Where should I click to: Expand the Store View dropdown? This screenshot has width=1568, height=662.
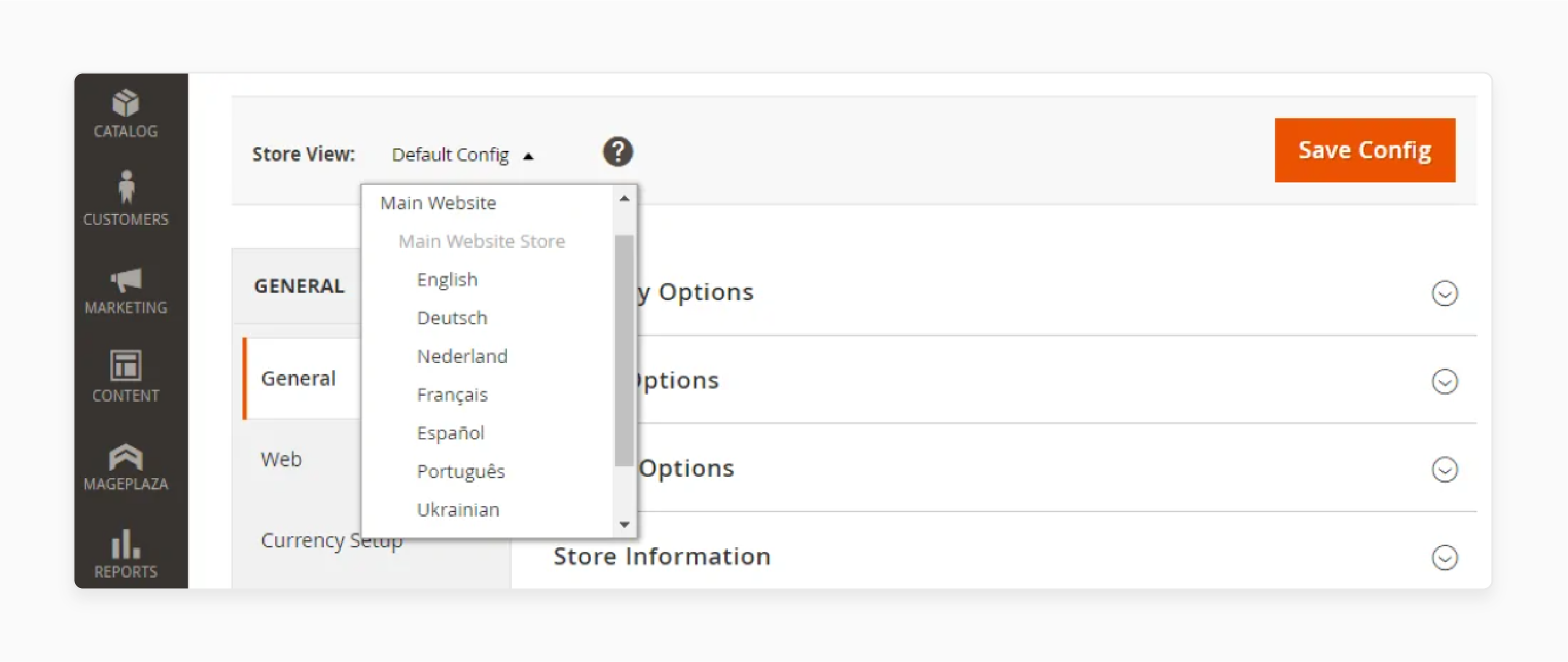coord(461,152)
